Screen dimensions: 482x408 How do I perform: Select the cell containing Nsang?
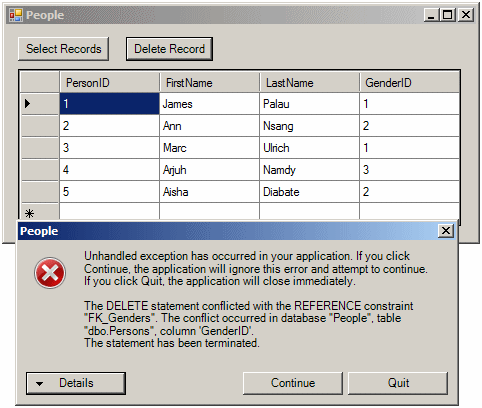coord(310,126)
